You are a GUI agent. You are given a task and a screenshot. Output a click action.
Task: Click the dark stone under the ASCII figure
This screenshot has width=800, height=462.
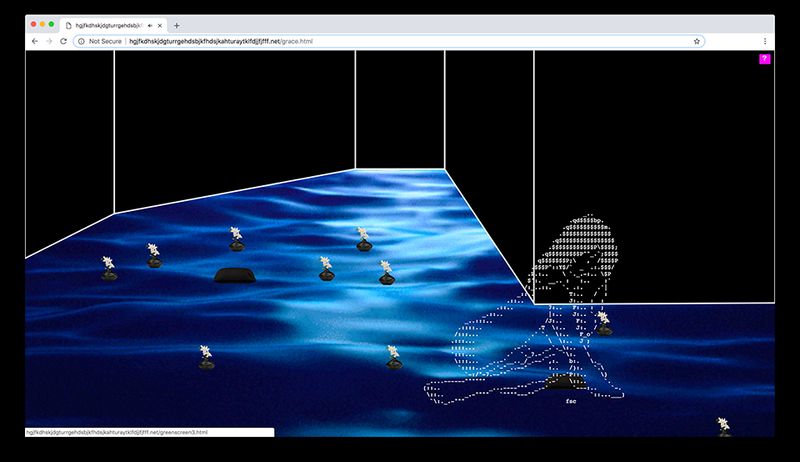(x=566, y=381)
